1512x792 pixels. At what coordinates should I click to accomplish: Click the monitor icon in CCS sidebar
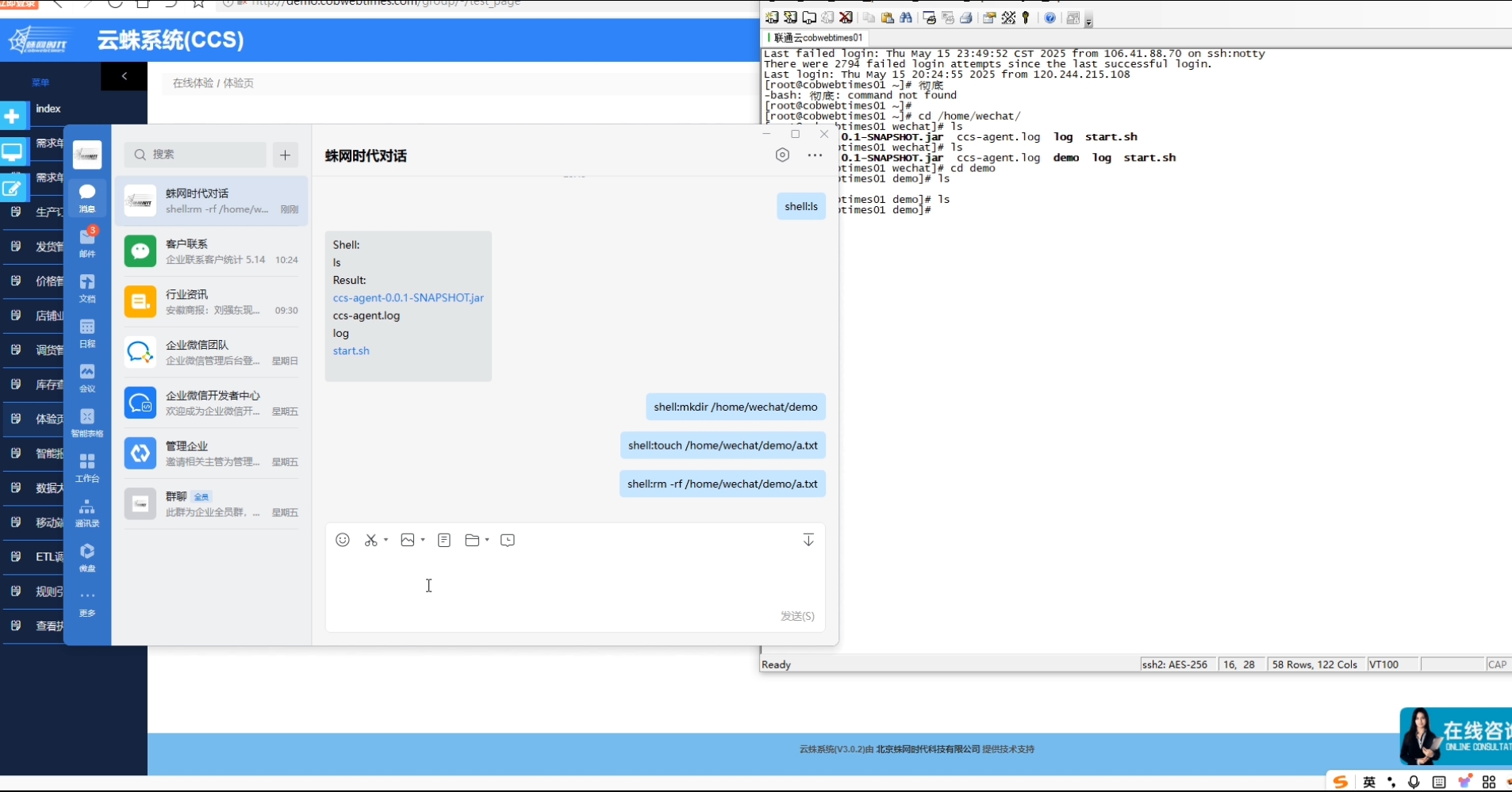(12, 152)
